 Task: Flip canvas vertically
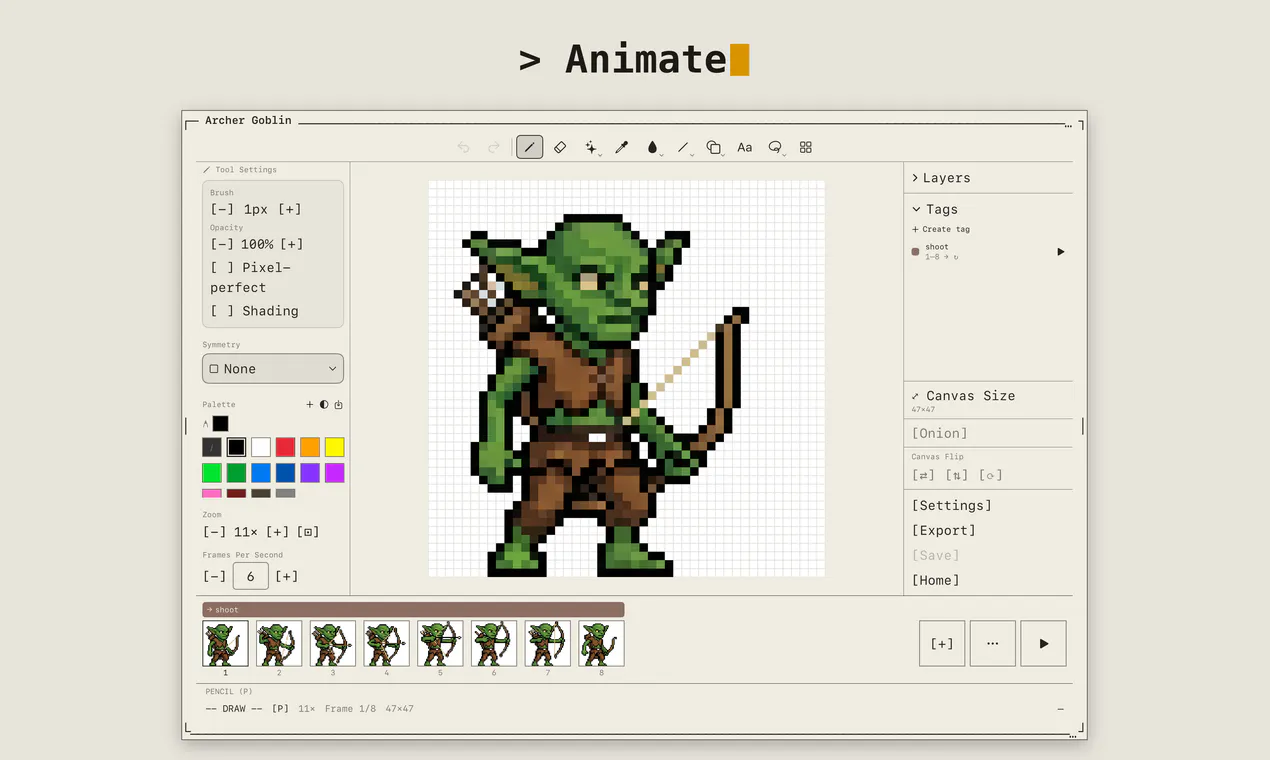[x=957, y=475]
